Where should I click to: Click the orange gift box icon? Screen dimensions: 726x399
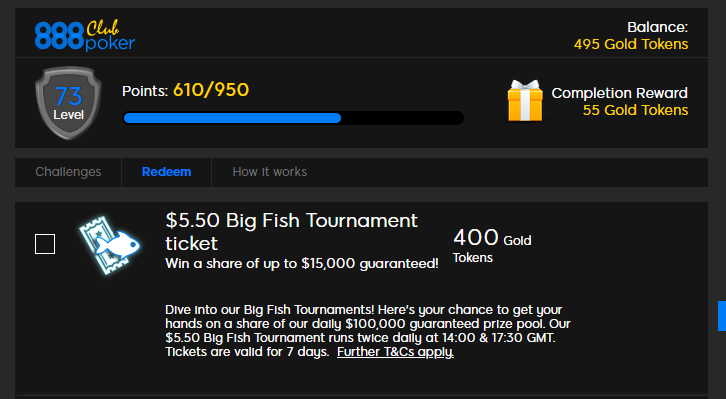525,101
